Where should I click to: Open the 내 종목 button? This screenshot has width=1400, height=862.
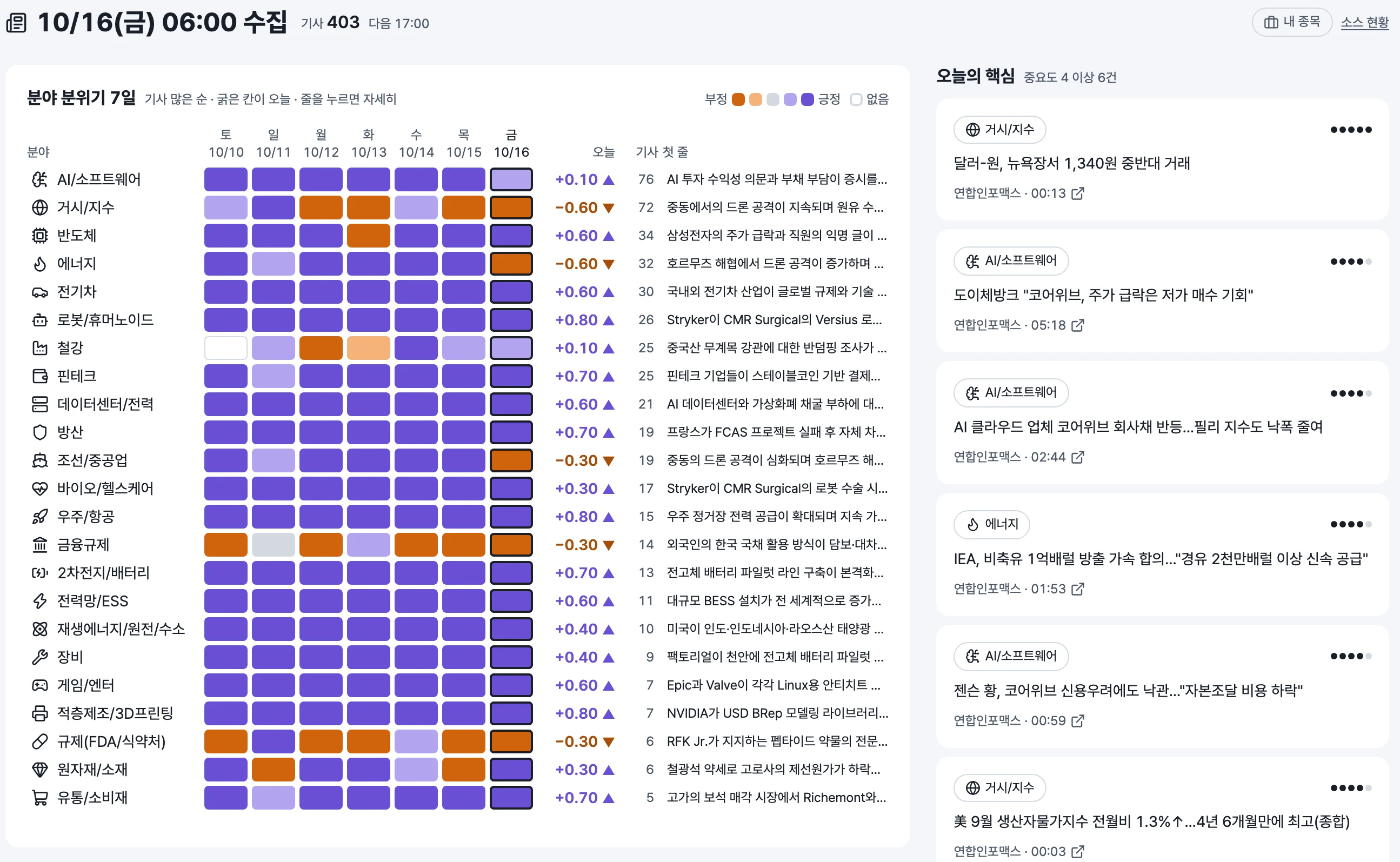[1291, 22]
